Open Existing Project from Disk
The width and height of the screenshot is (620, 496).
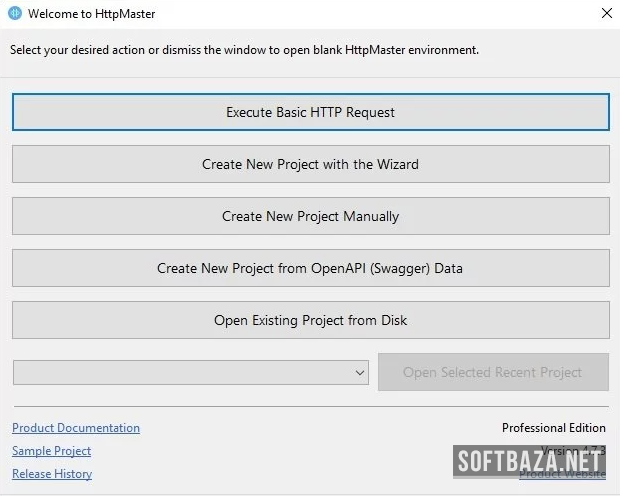pos(310,320)
